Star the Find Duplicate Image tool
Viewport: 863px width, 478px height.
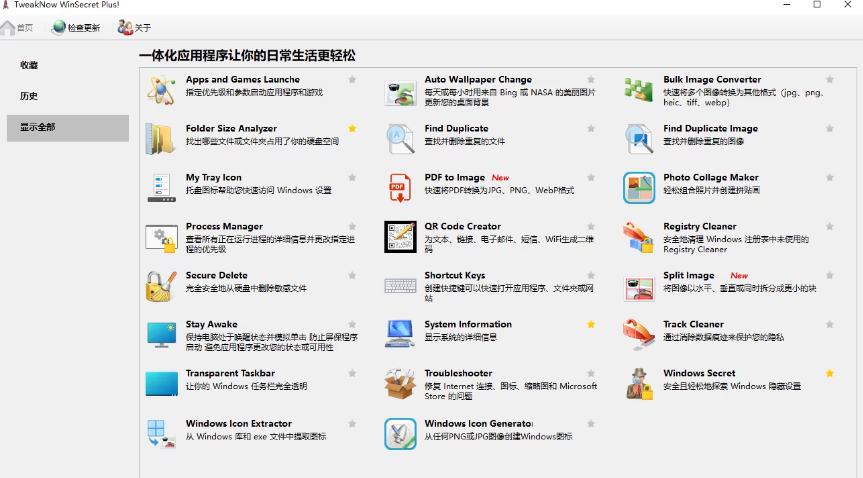pos(830,128)
